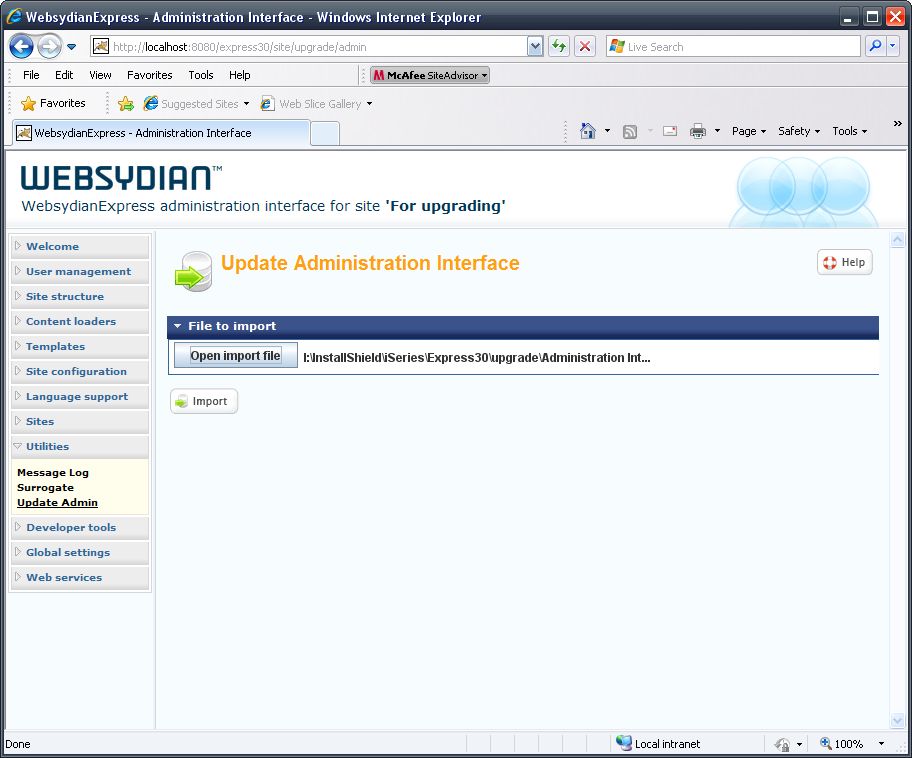
Task: Open the search options dropdown arrow
Action: 893,47
